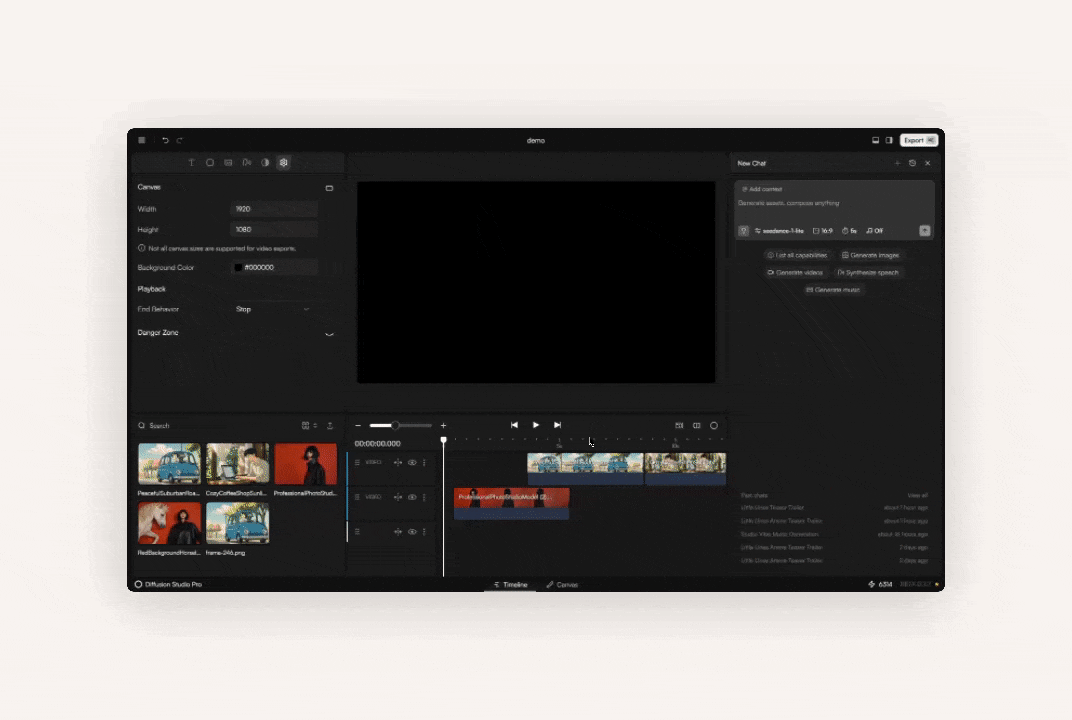The height and width of the screenshot is (720, 1072).
Task: Click Diffusion Studio Pro in status bar
Action: [168, 585]
